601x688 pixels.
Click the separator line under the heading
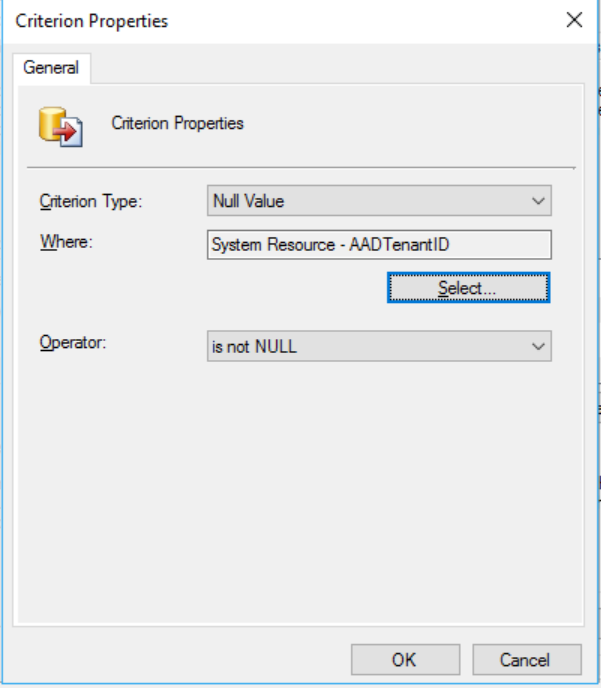tap(300, 166)
